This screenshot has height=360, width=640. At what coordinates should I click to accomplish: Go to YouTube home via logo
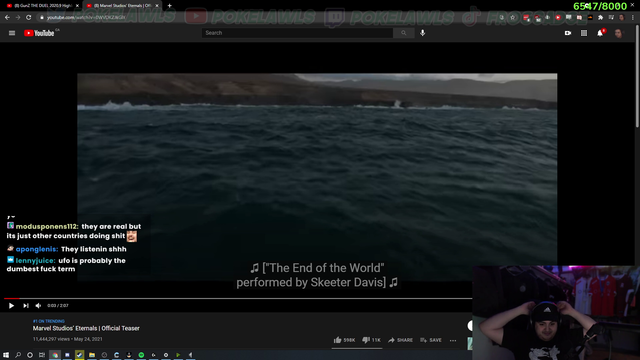(x=39, y=33)
